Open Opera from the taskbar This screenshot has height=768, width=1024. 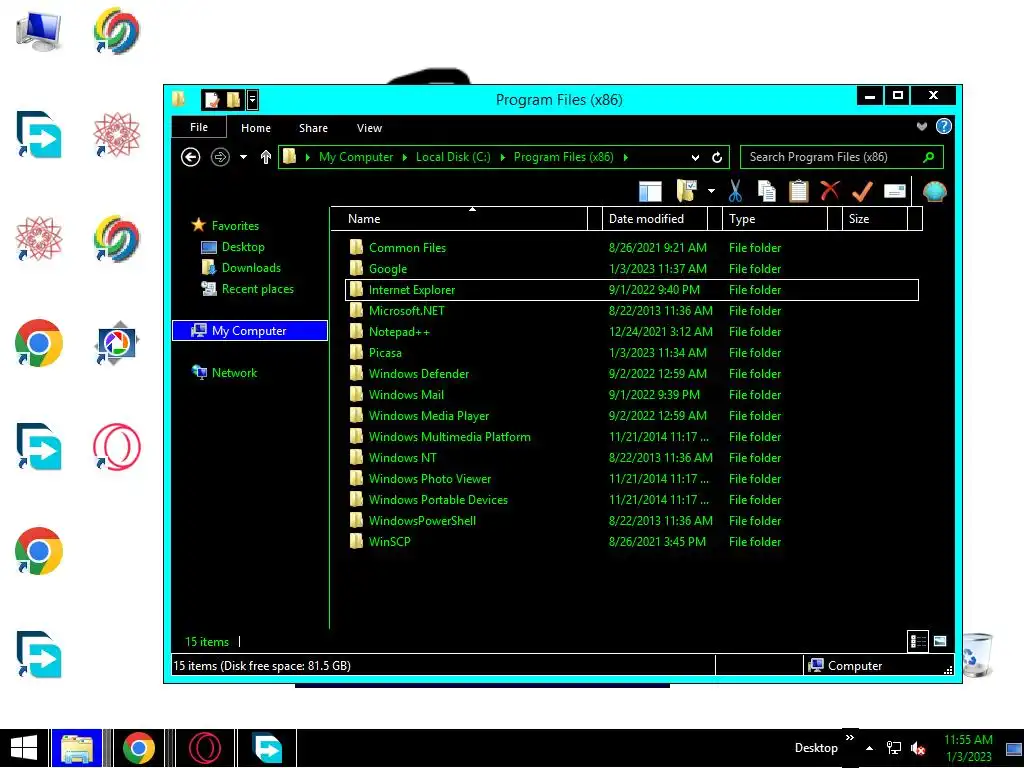[204, 748]
